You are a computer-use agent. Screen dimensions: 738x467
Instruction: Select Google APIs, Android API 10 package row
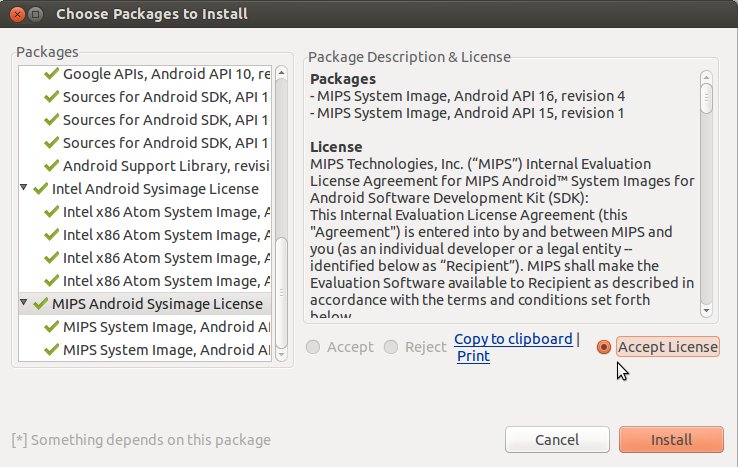point(145,74)
